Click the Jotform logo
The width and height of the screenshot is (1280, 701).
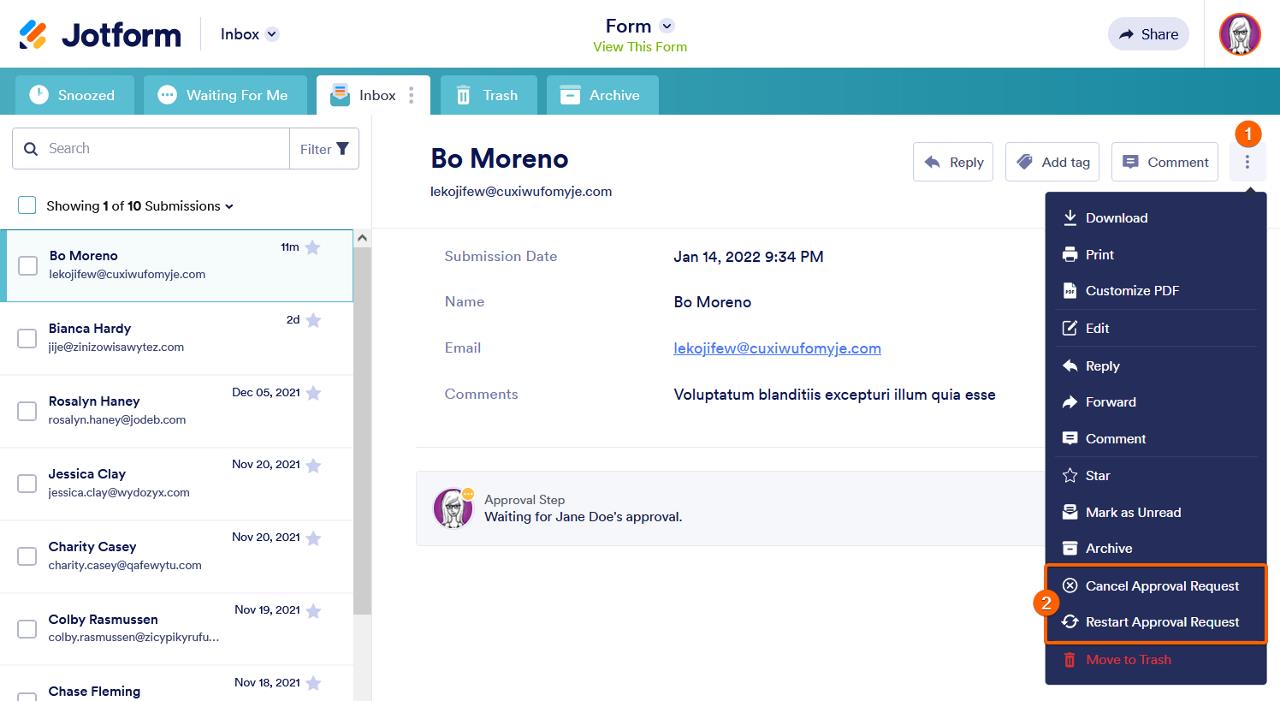tap(100, 34)
